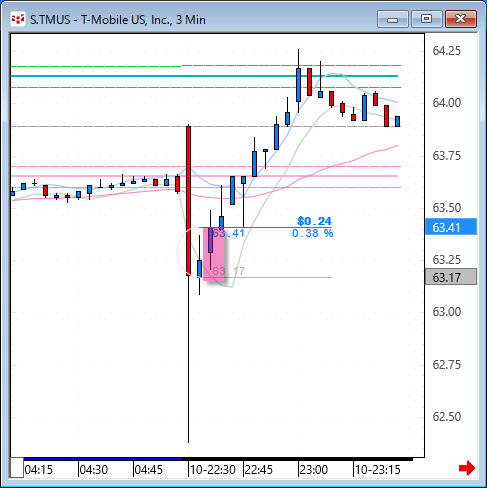Click the 63.17 gray price label
The height and width of the screenshot is (488, 487).
tap(451, 277)
